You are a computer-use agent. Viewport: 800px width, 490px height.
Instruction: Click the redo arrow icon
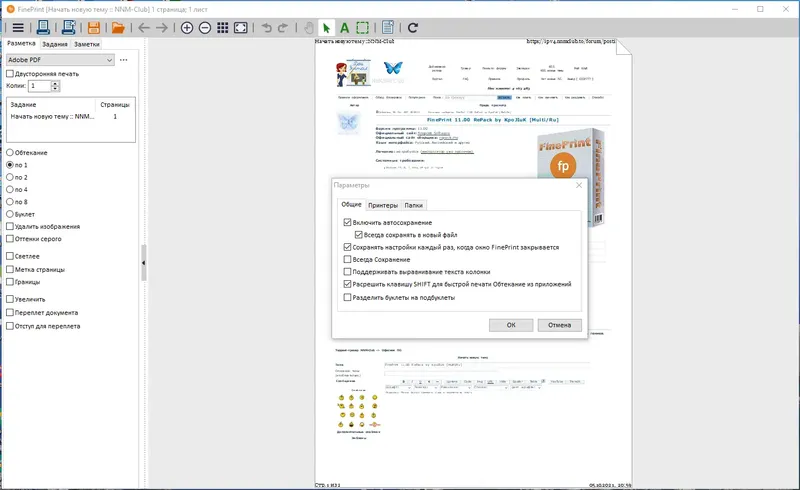tap(283, 28)
